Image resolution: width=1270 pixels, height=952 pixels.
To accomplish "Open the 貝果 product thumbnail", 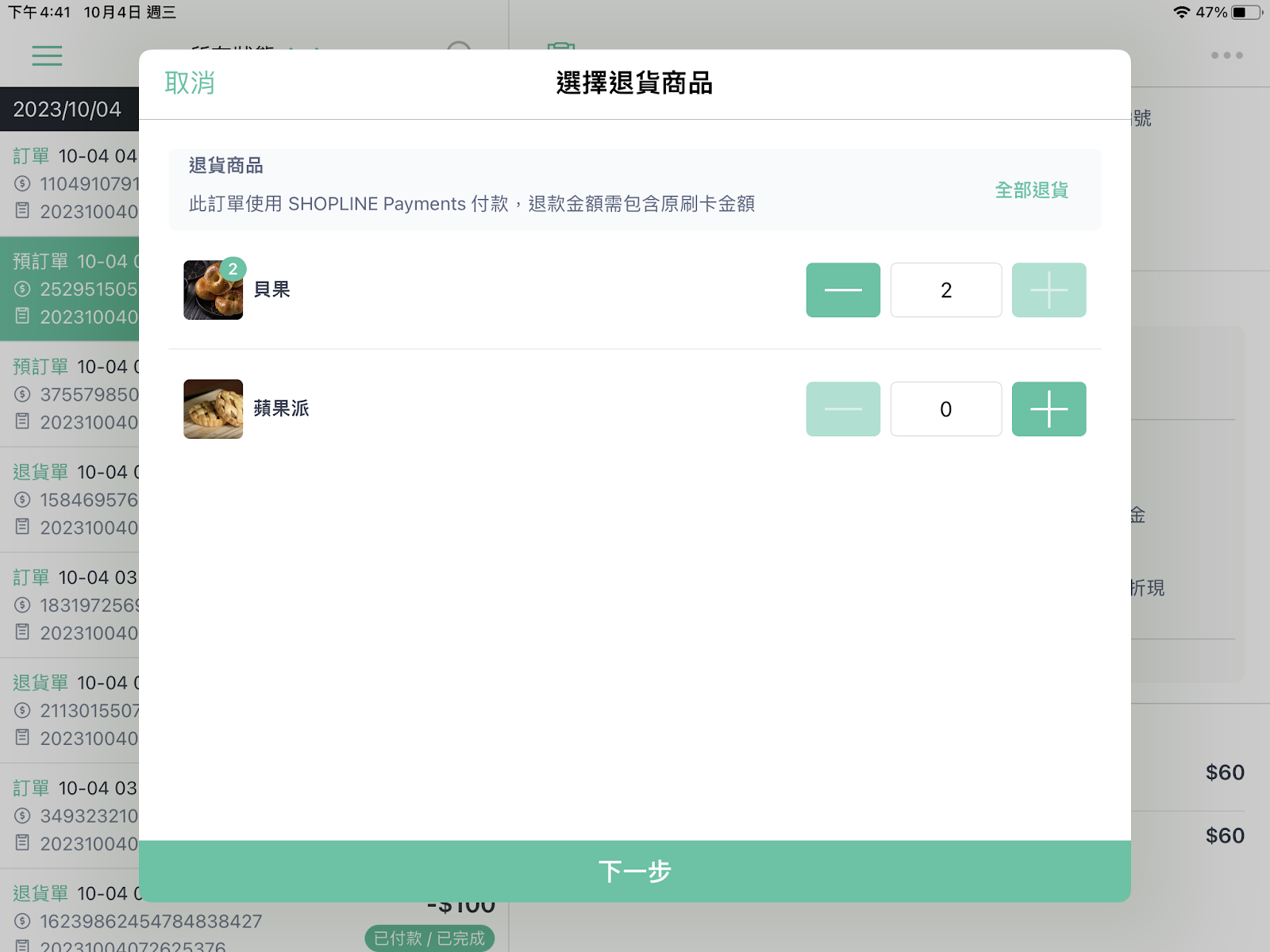I will tap(214, 290).
